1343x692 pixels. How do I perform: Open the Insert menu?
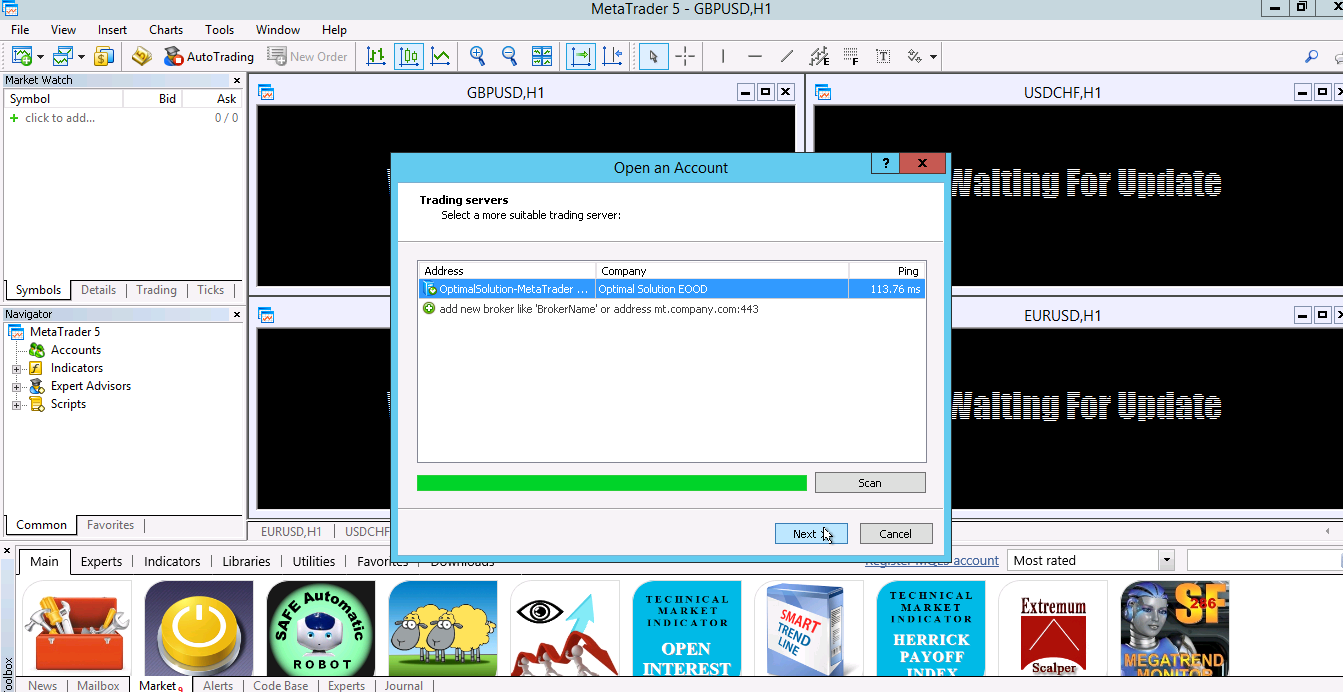tap(112, 30)
